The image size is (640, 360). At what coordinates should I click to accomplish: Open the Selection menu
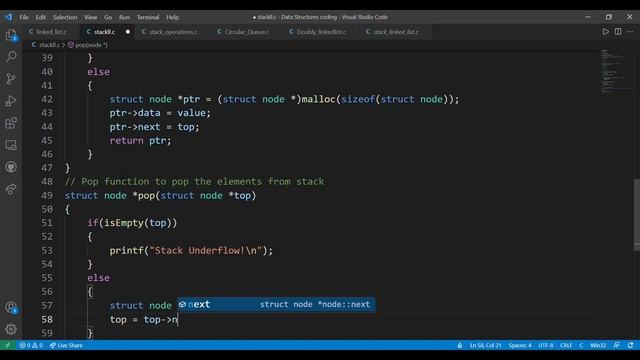click(x=65, y=17)
